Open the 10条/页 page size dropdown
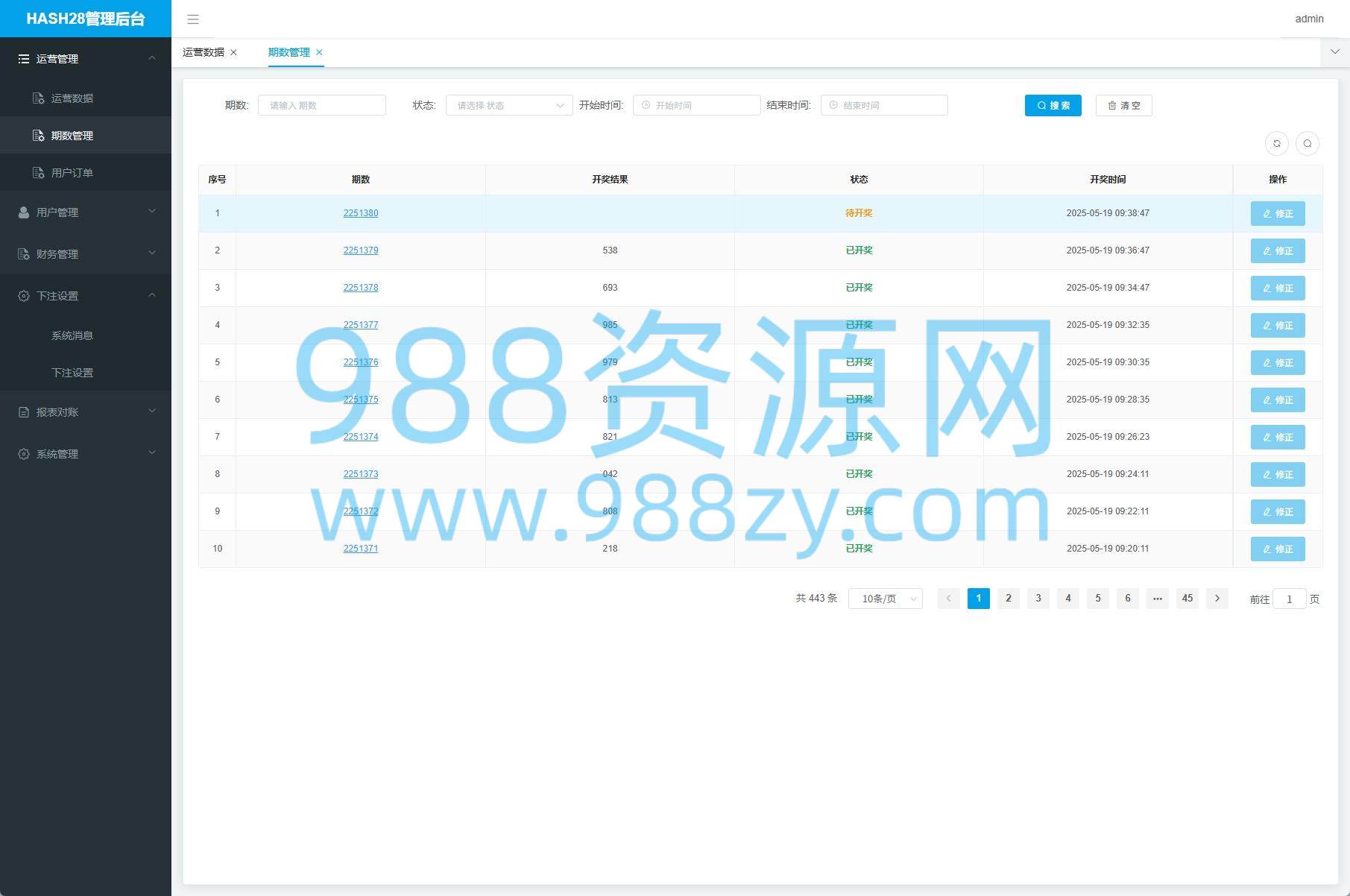The height and width of the screenshot is (896, 1350). (x=885, y=599)
